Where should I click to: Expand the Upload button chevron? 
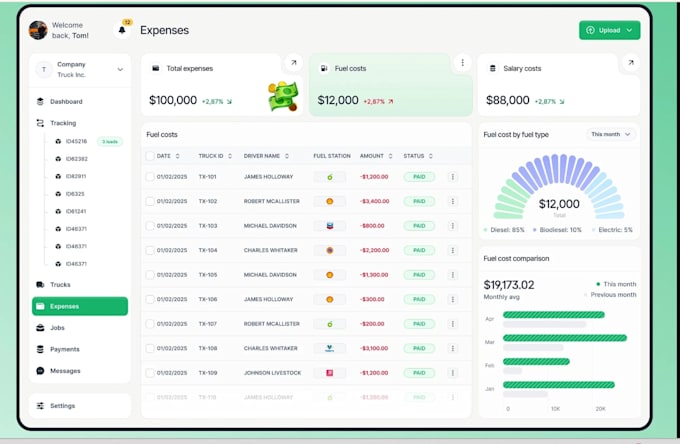tap(630, 30)
